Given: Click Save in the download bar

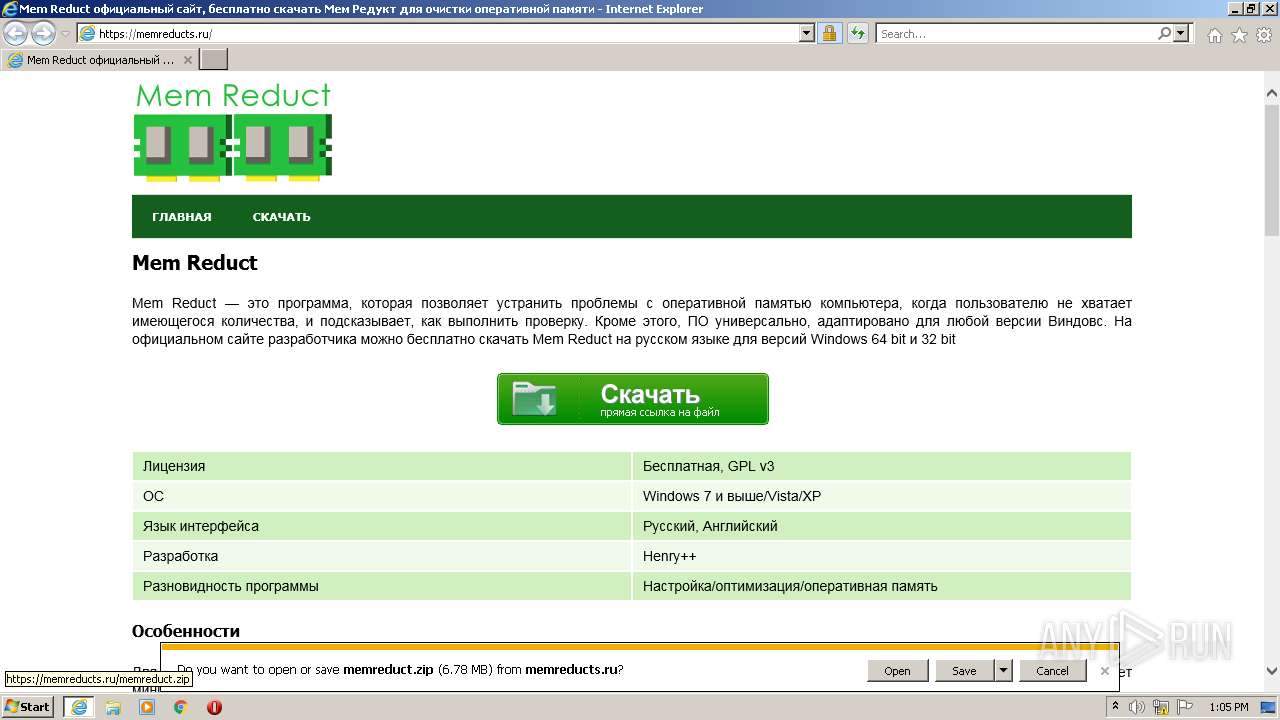Looking at the screenshot, I should pos(964,671).
